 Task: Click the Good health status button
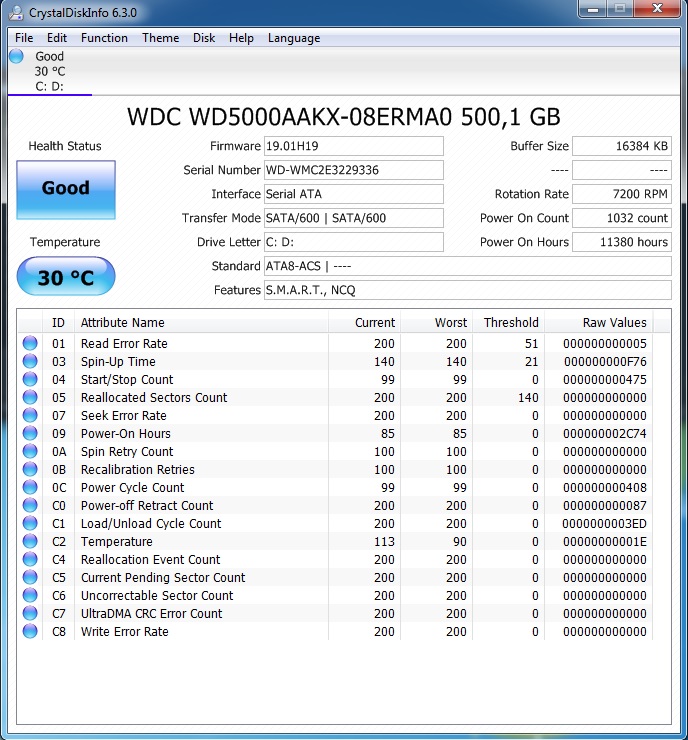pos(66,189)
